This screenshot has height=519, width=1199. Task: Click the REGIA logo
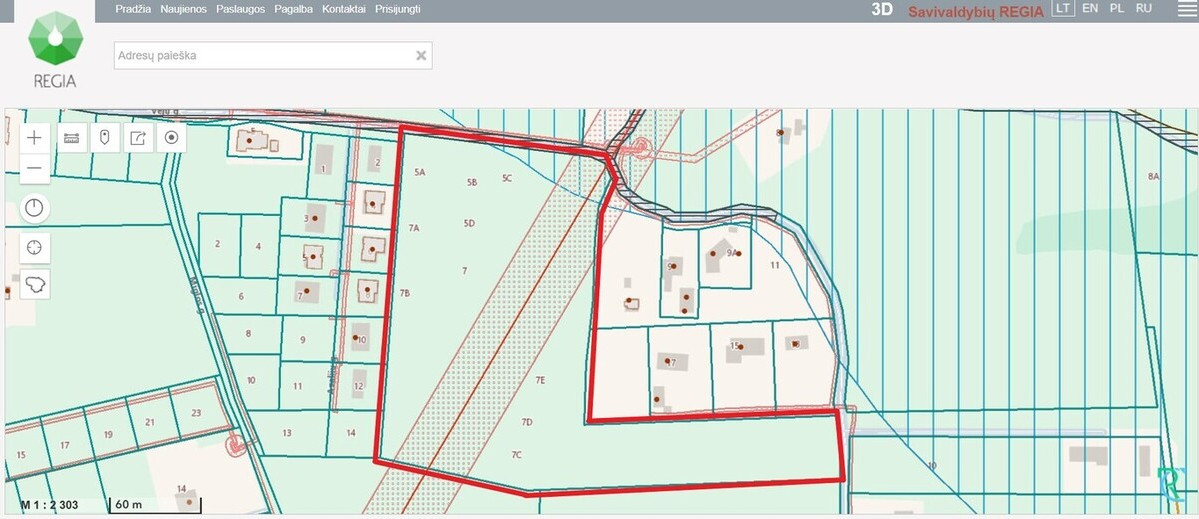tap(55, 48)
